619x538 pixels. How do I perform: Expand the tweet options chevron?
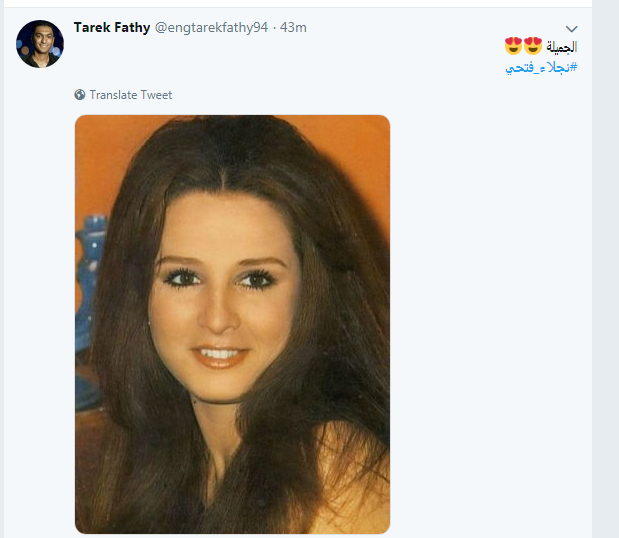tap(571, 29)
